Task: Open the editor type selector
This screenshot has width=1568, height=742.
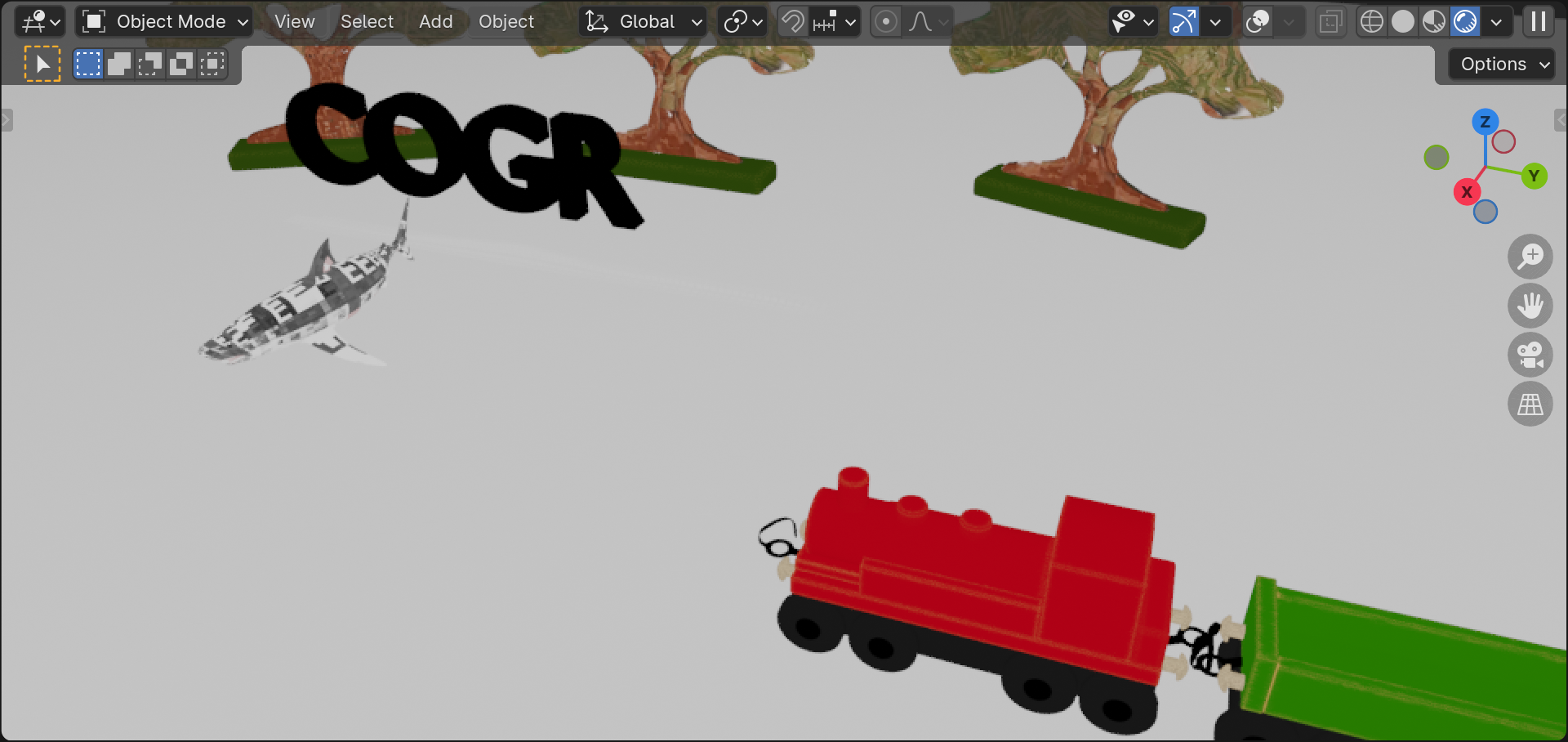Action: pyautogui.click(x=40, y=22)
